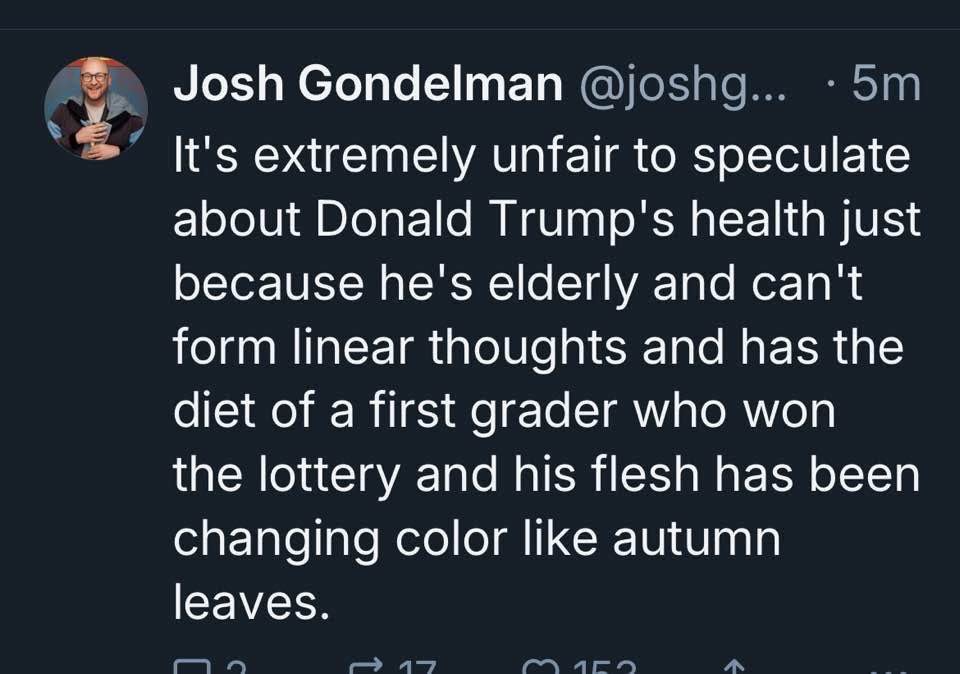
Task: Click the Josh Gondelman display name
Action: point(368,85)
